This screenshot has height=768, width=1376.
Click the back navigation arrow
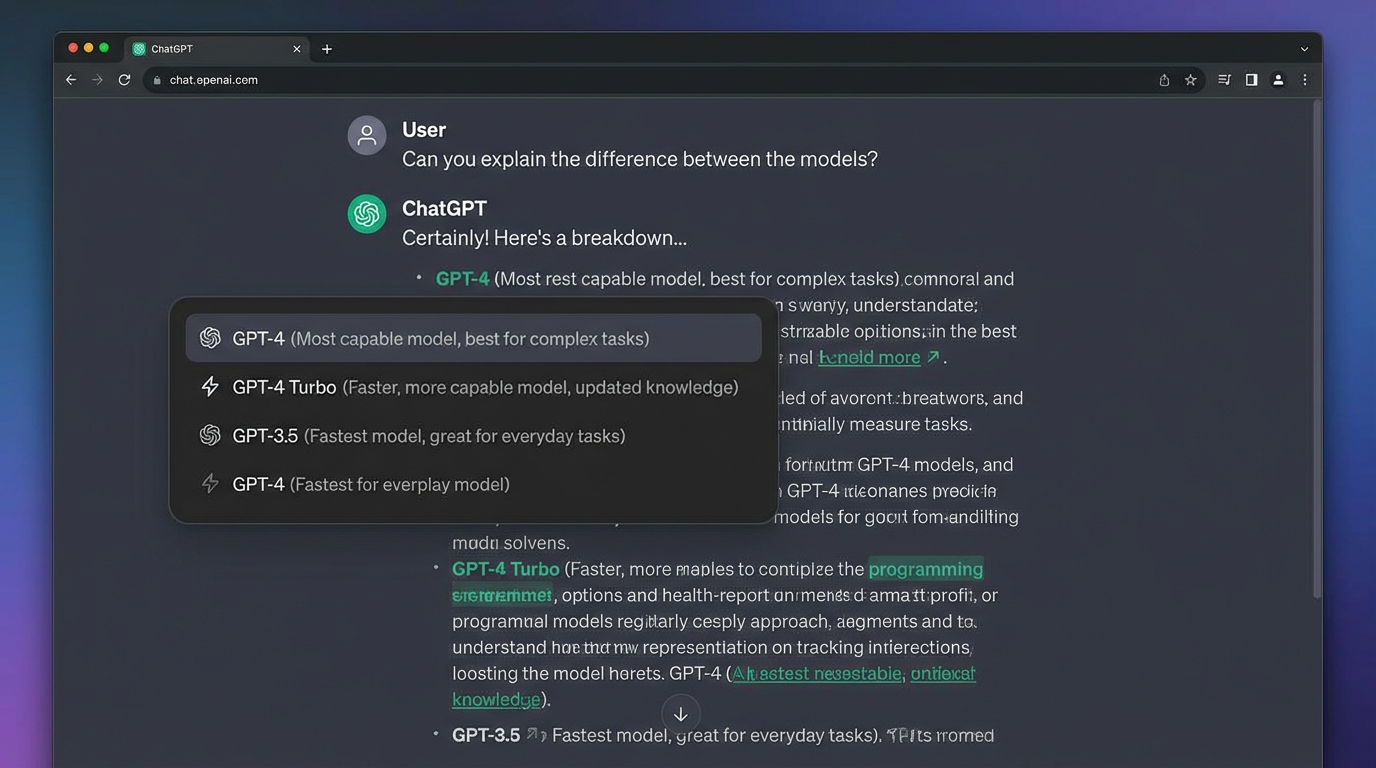[70, 79]
